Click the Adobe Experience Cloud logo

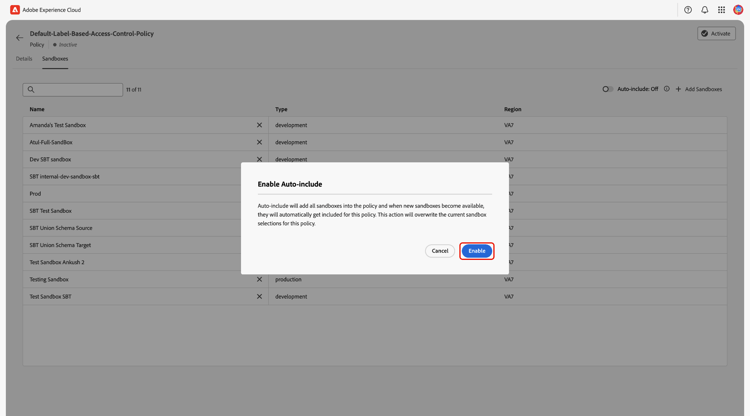coord(15,10)
